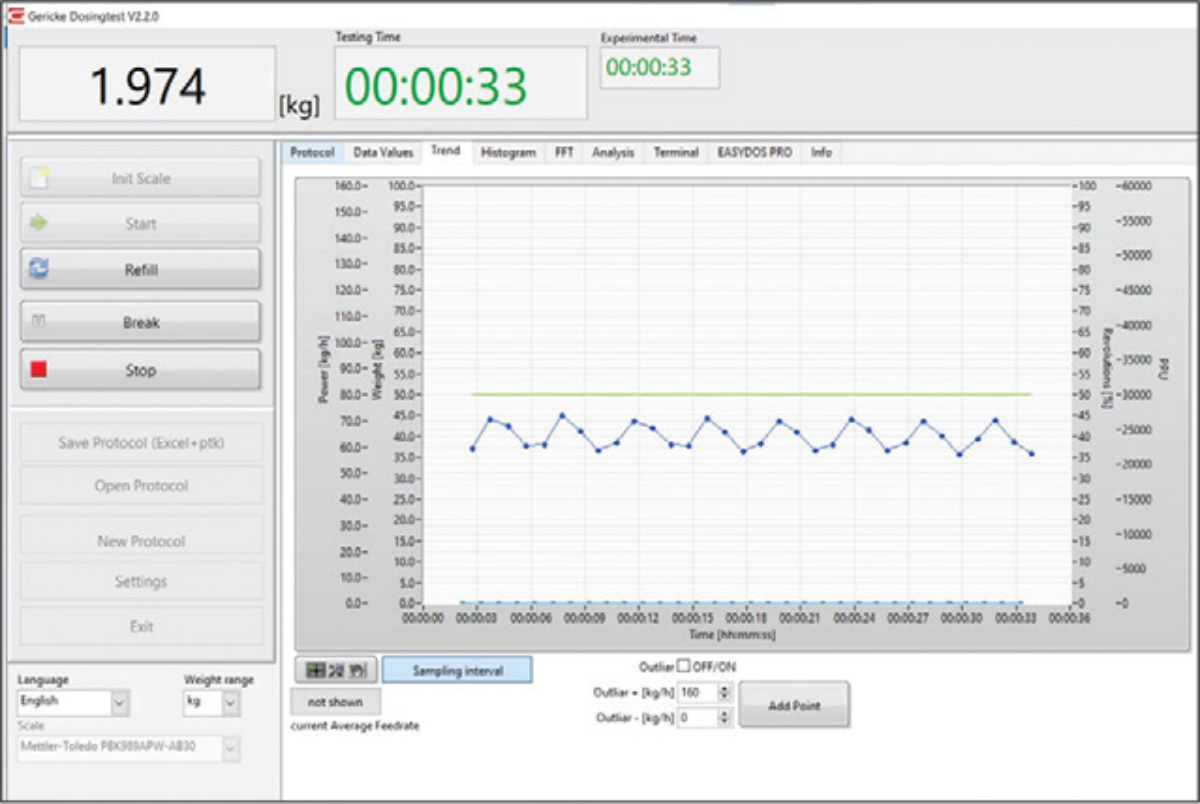Select the graph cursor crosshair tool icon

[316, 670]
